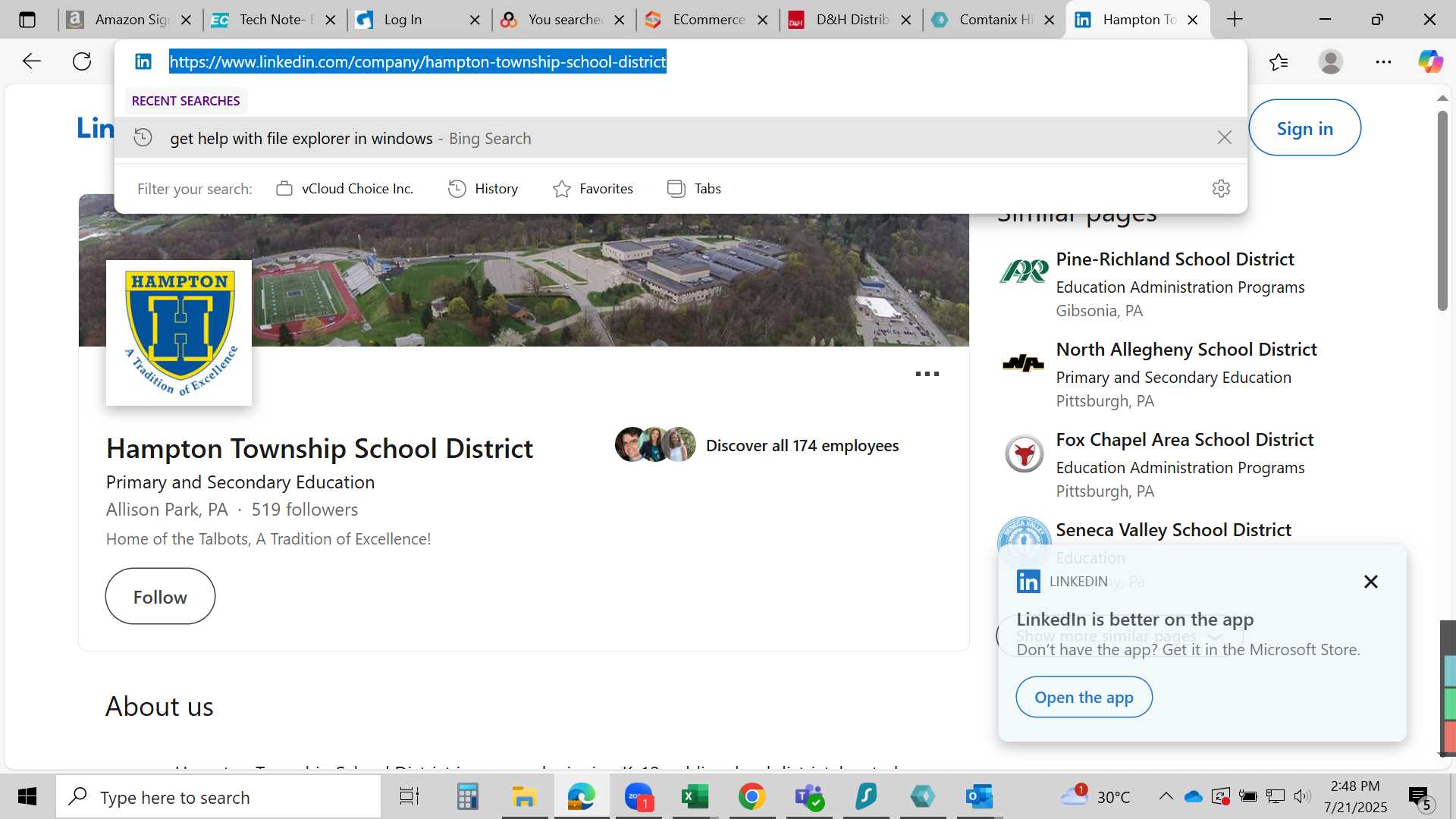Follow Hampton Township School District
The width and height of the screenshot is (1456, 819).
tap(160, 597)
